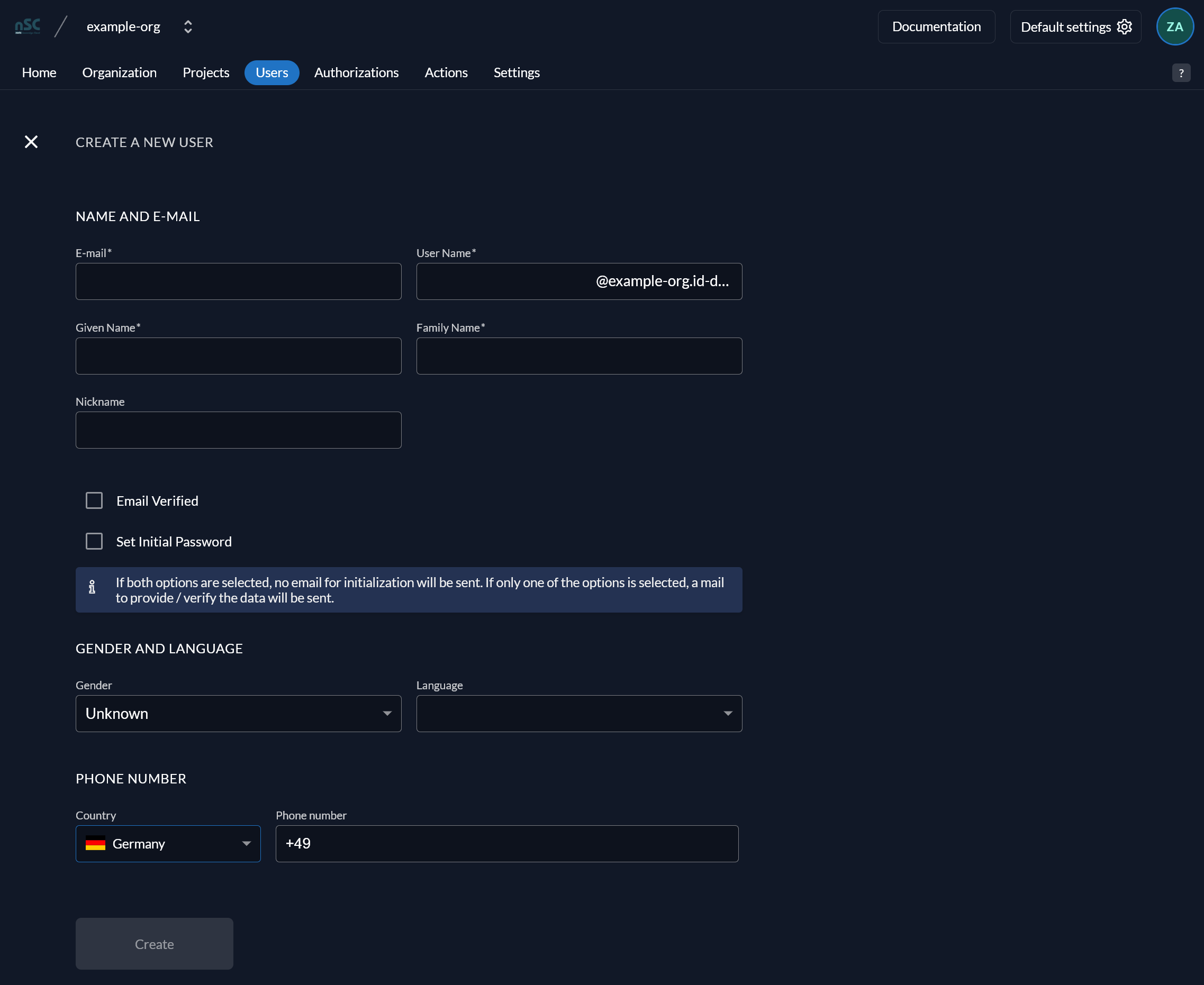Expand the Gender dropdown showing Unknown

pos(238,714)
